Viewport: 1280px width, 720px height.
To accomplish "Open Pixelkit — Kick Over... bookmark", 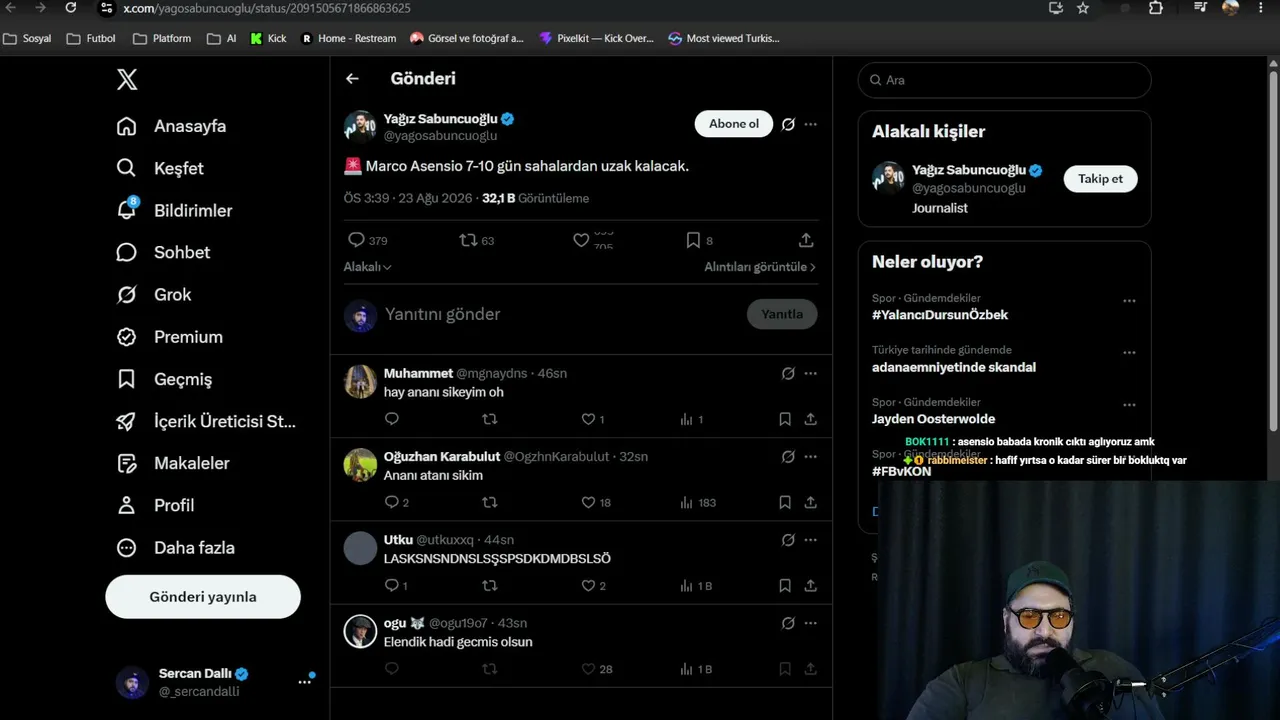I will pyautogui.click(x=596, y=38).
